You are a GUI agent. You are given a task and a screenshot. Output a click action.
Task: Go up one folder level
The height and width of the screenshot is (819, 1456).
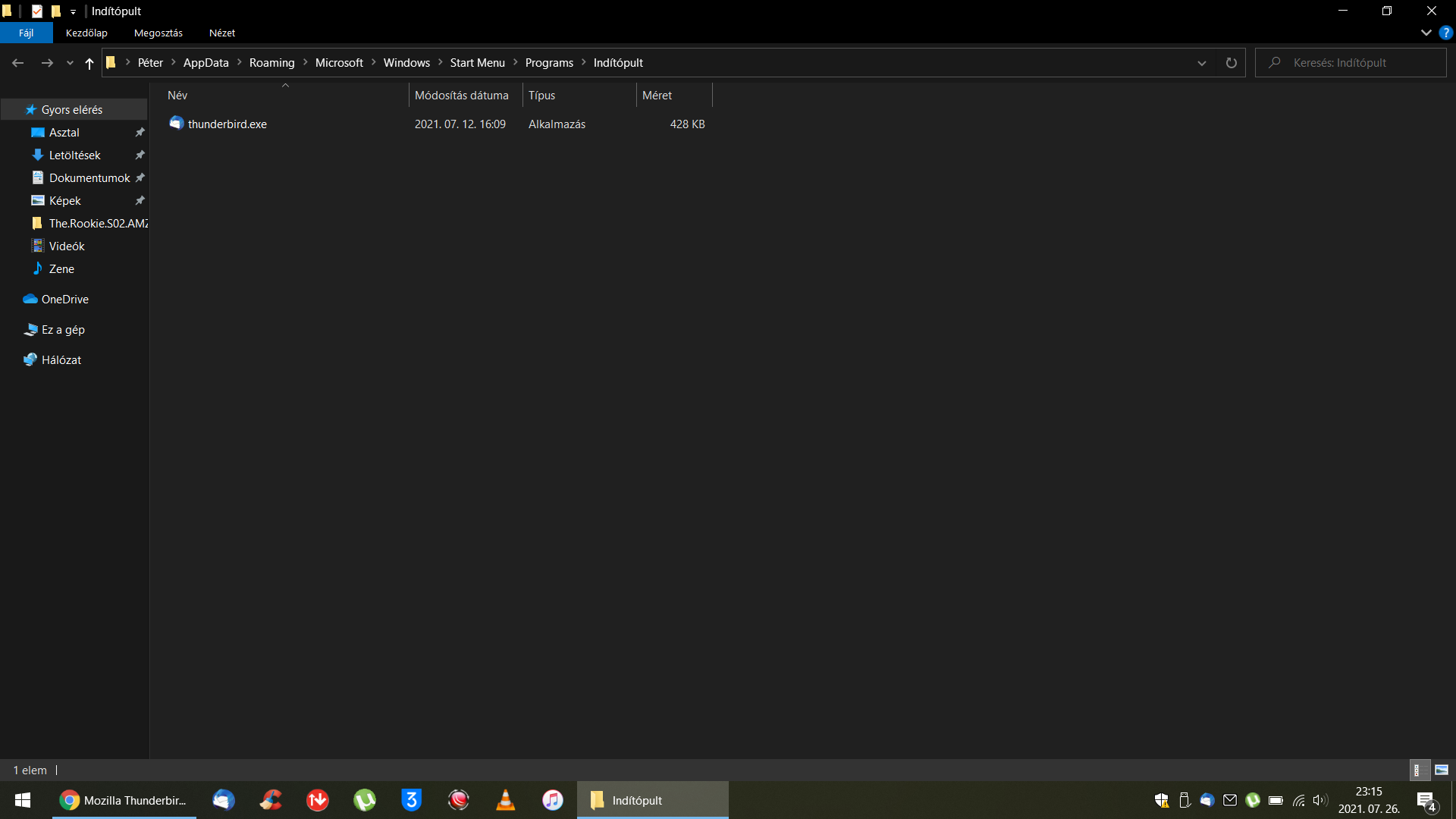(x=89, y=63)
